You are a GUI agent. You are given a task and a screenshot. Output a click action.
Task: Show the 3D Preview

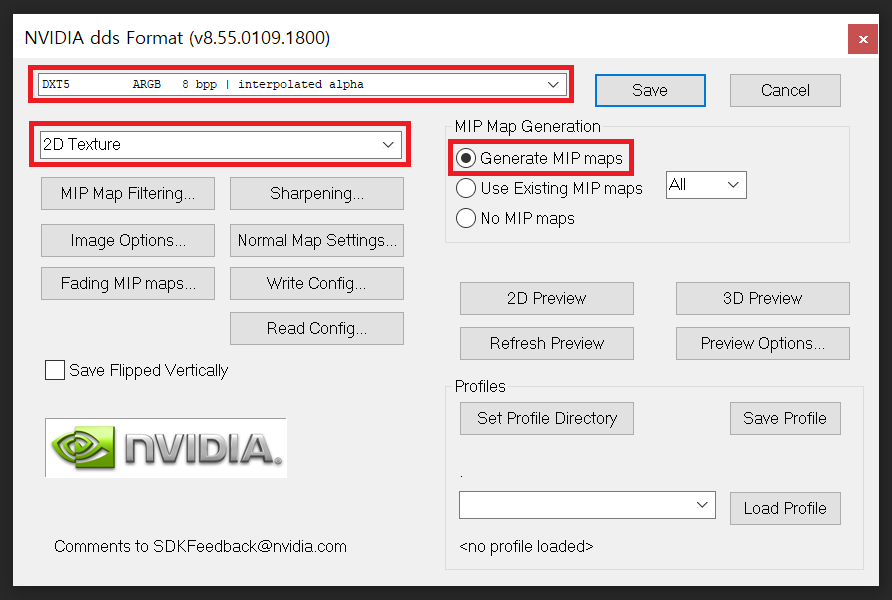763,299
